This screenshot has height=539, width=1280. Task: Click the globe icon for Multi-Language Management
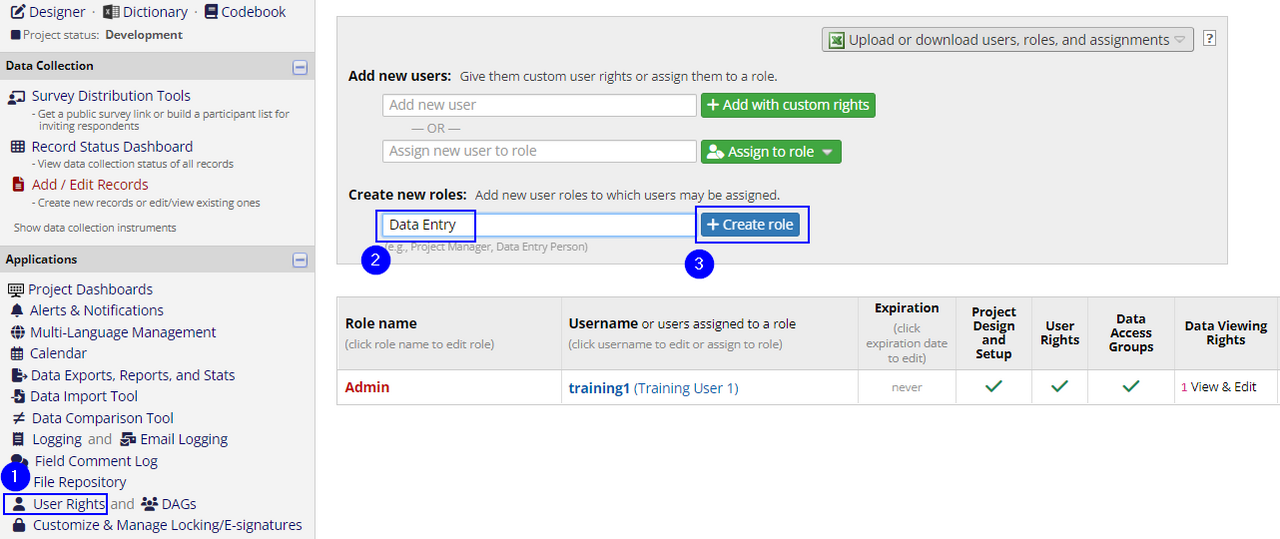click(17, 333)
